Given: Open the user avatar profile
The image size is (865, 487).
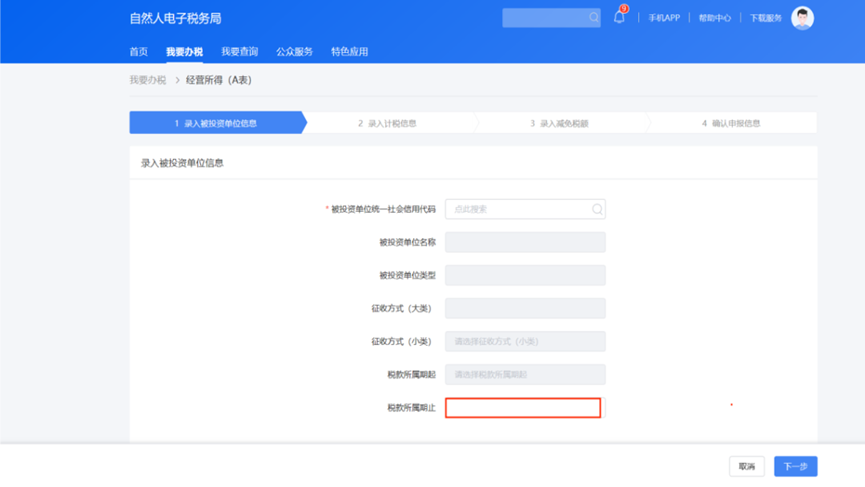Looking at the screenshot, I should (802, 18).
